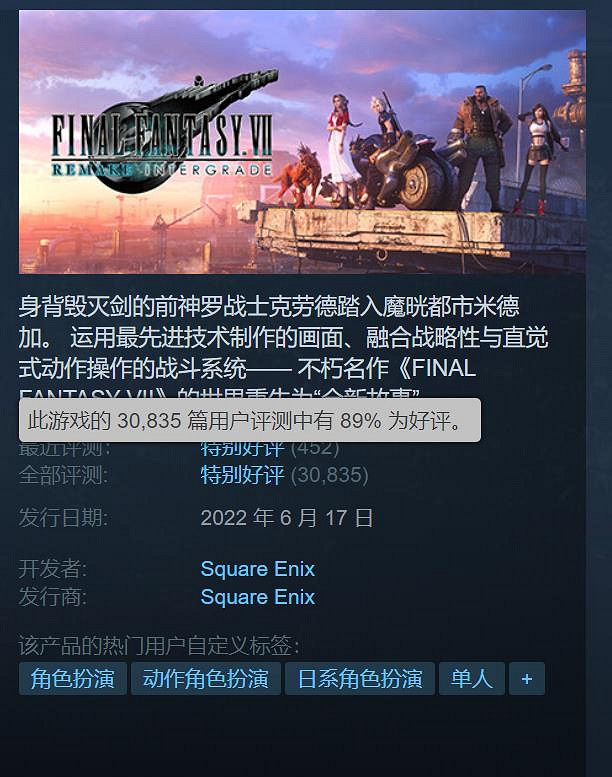The width and height of the screenshot is (612, 777).
Task: Choose the 日系角色扮演 tag
Action: pyautogui.click(x=360, y=678)
